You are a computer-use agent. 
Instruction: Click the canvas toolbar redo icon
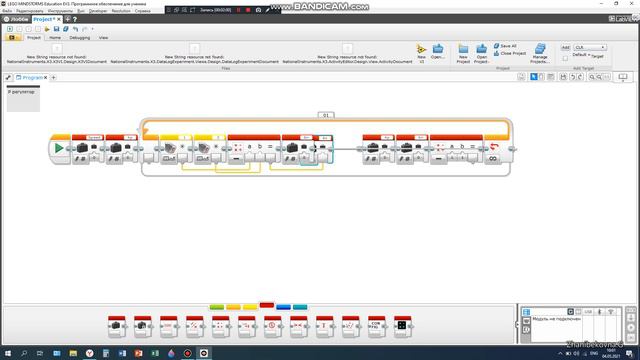pyautogui.click(x=580, y=77)
